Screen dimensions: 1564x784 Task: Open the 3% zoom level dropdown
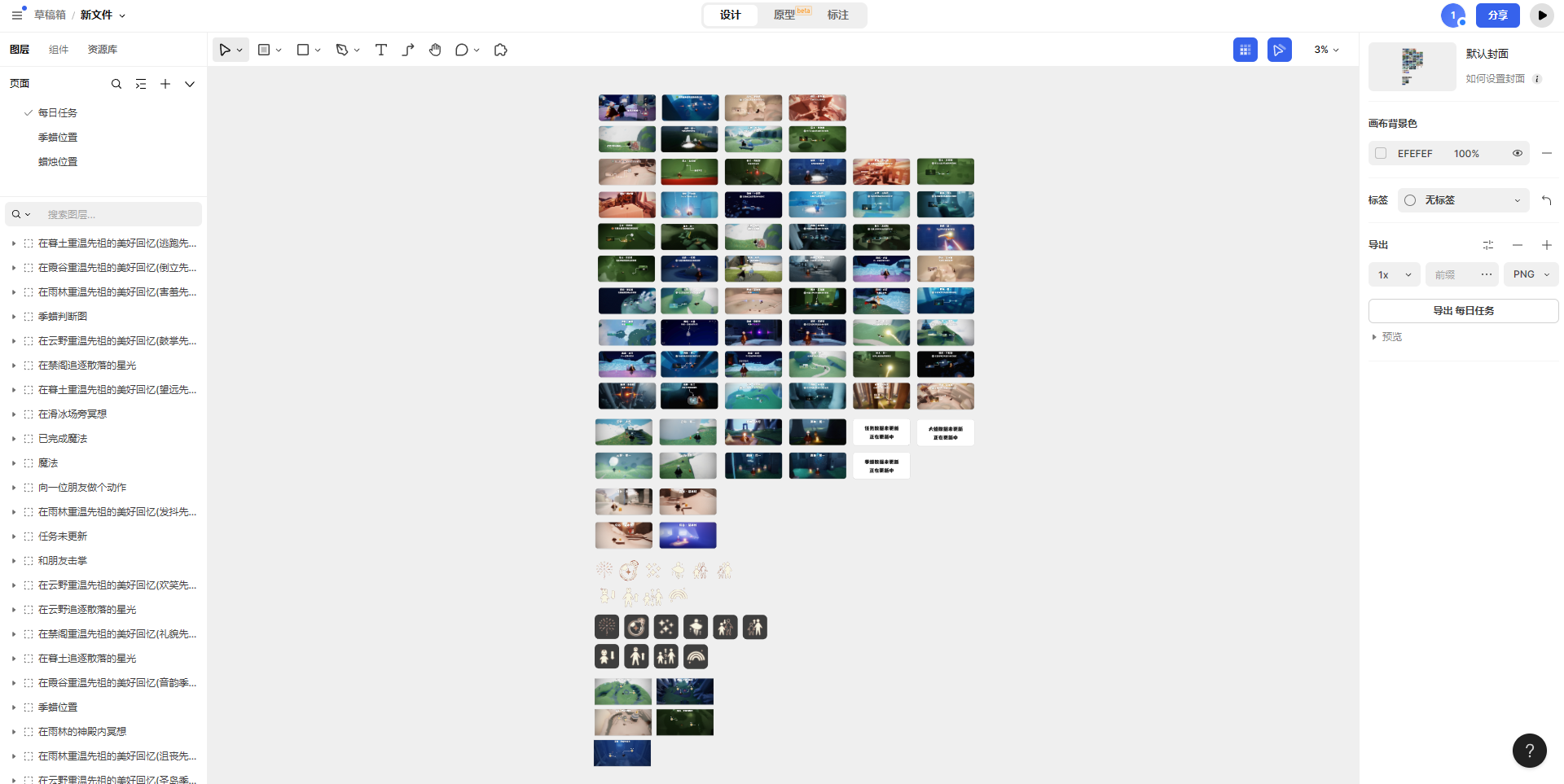tap(1326, 50)
